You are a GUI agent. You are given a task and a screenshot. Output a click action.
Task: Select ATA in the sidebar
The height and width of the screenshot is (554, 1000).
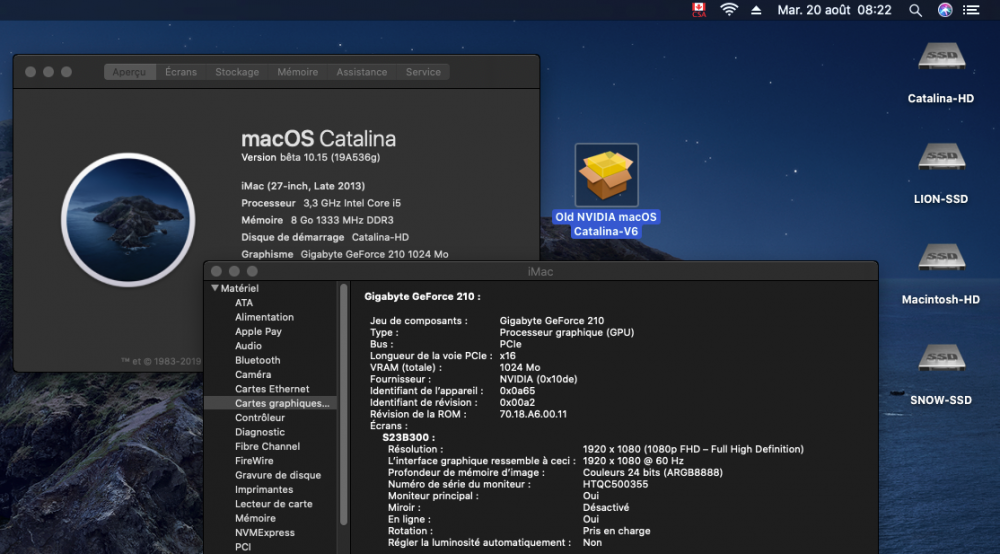click(x=244, y=303)
